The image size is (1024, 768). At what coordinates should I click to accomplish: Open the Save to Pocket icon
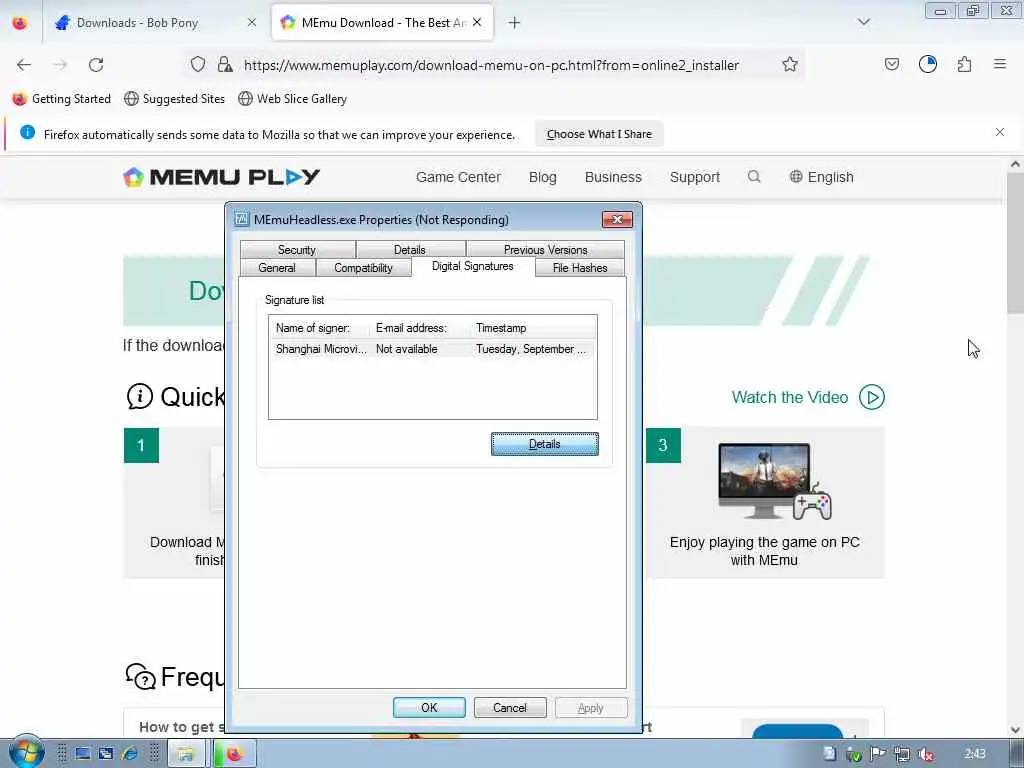click(x=891, y=64)
